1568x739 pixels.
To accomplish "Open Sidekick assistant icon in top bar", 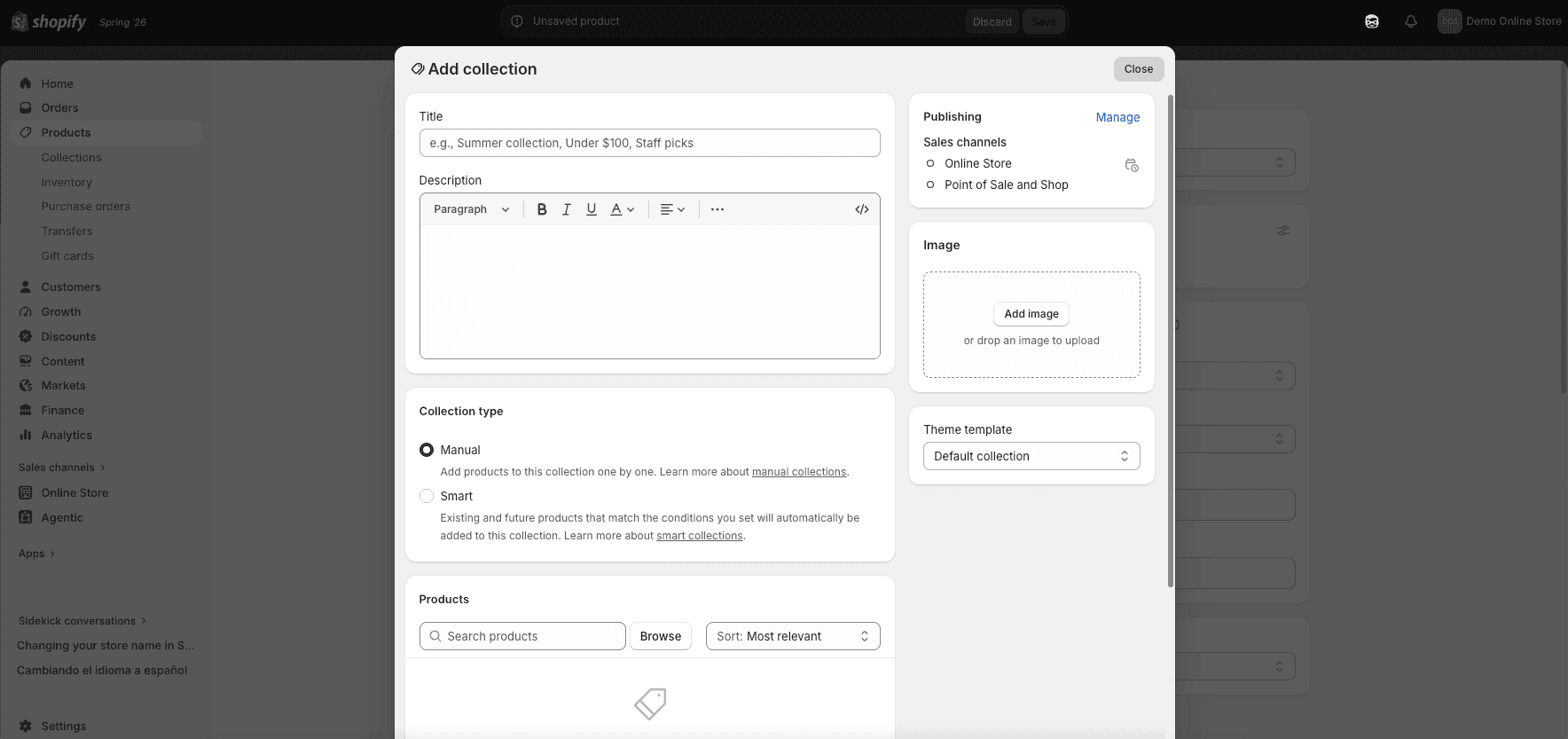I will (1372, 21).
